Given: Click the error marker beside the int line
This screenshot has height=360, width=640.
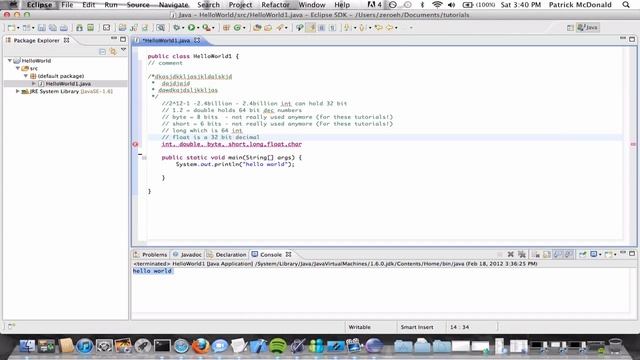Looking at the screenshot, I should click(136, 144).
